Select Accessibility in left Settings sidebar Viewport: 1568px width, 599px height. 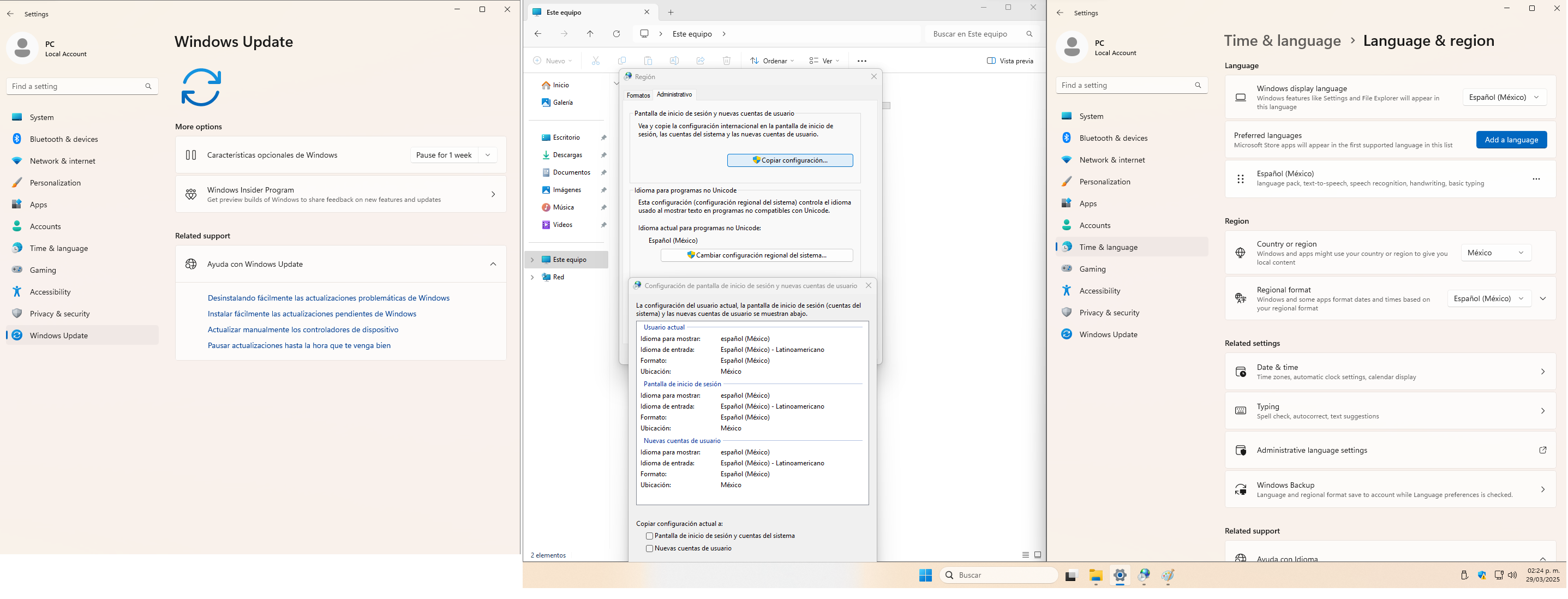tap(82, 292)
